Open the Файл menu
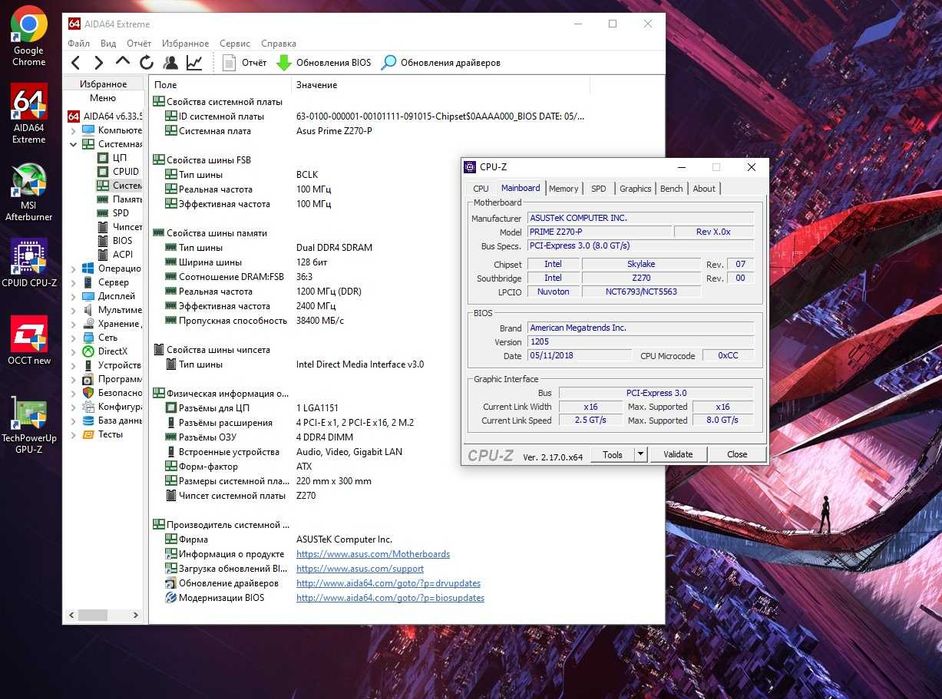The image size is (942, 699). tap(79, 43)
